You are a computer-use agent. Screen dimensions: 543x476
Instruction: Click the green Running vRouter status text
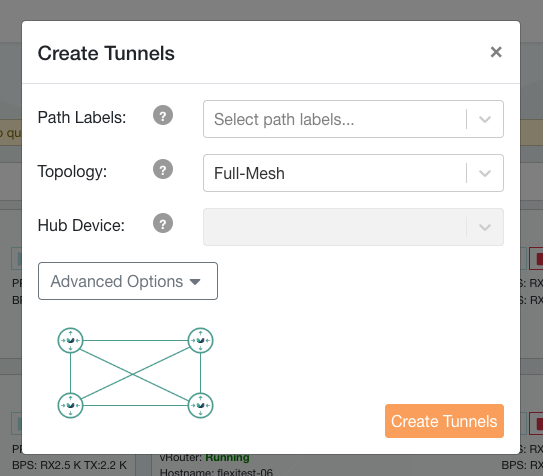228,458
